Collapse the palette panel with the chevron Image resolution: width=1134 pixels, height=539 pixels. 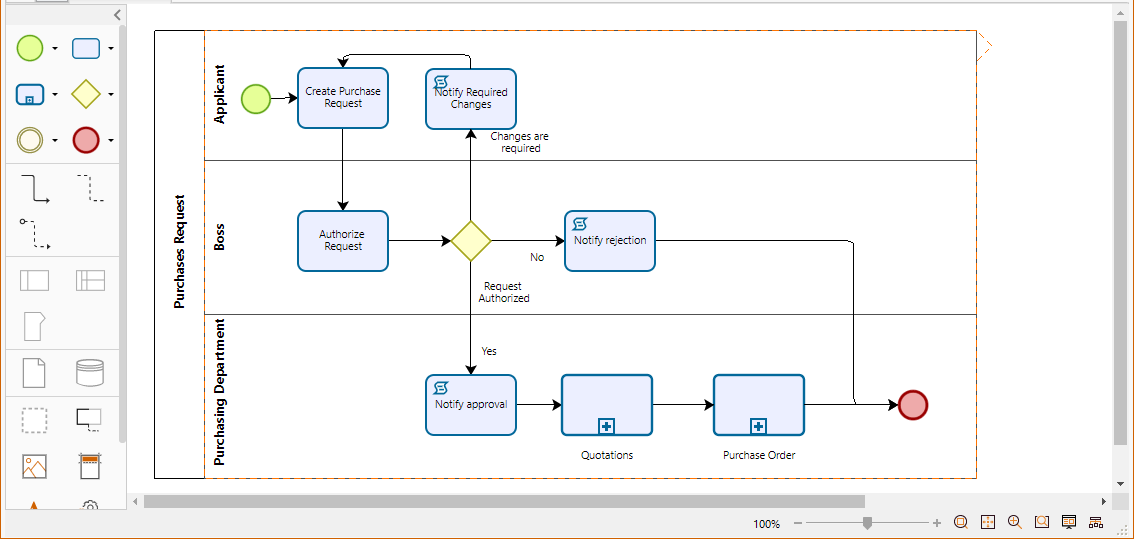pos(117,14)
